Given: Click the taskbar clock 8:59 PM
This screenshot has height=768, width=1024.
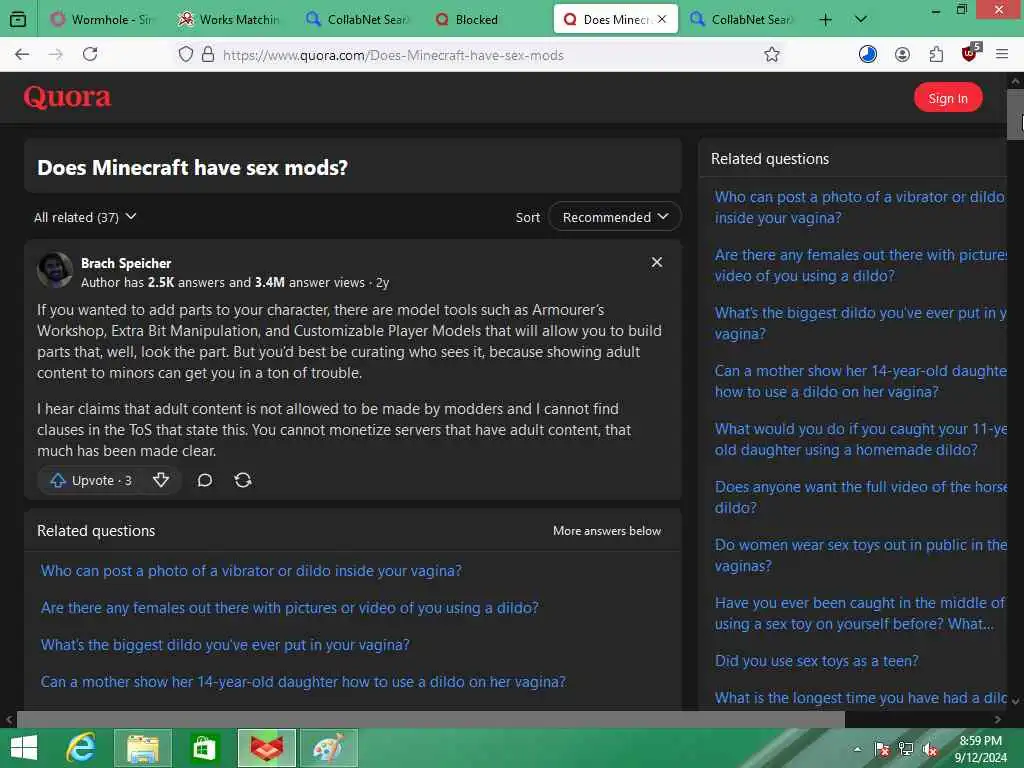Looking at the screenshot, I should [980, 741].
